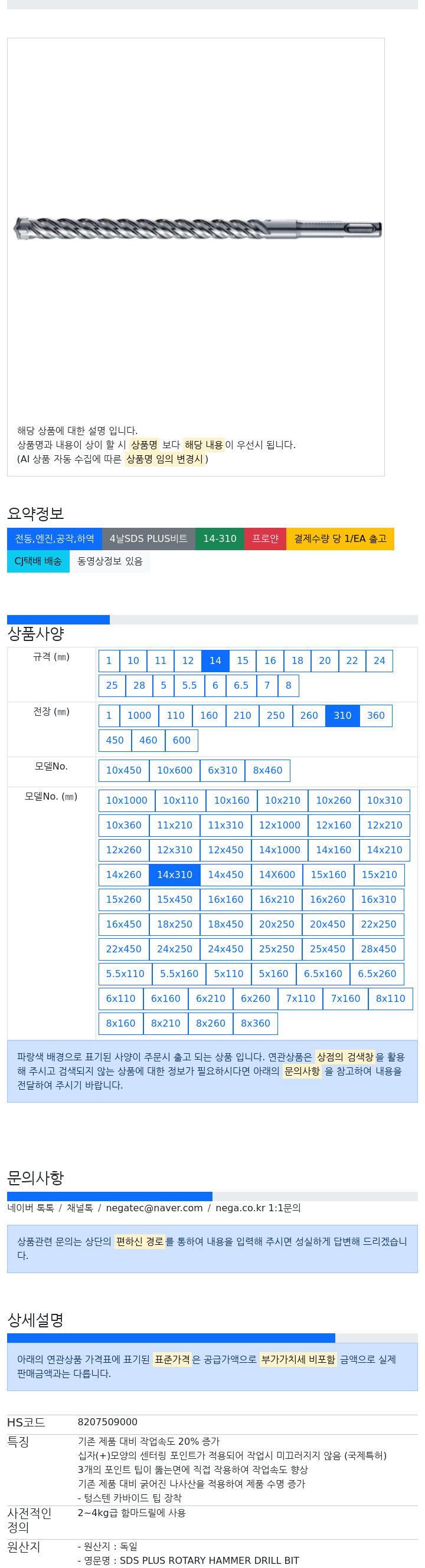The width and height of the screenshot is (425, 1568).
Task: Click the 4날SDS PLUS비트 tag
Action: point(149,539)
